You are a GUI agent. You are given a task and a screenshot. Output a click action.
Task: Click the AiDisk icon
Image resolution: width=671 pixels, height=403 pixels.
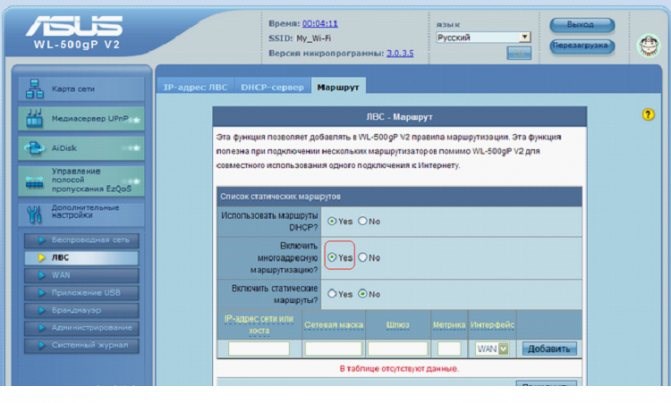(35, 148)
